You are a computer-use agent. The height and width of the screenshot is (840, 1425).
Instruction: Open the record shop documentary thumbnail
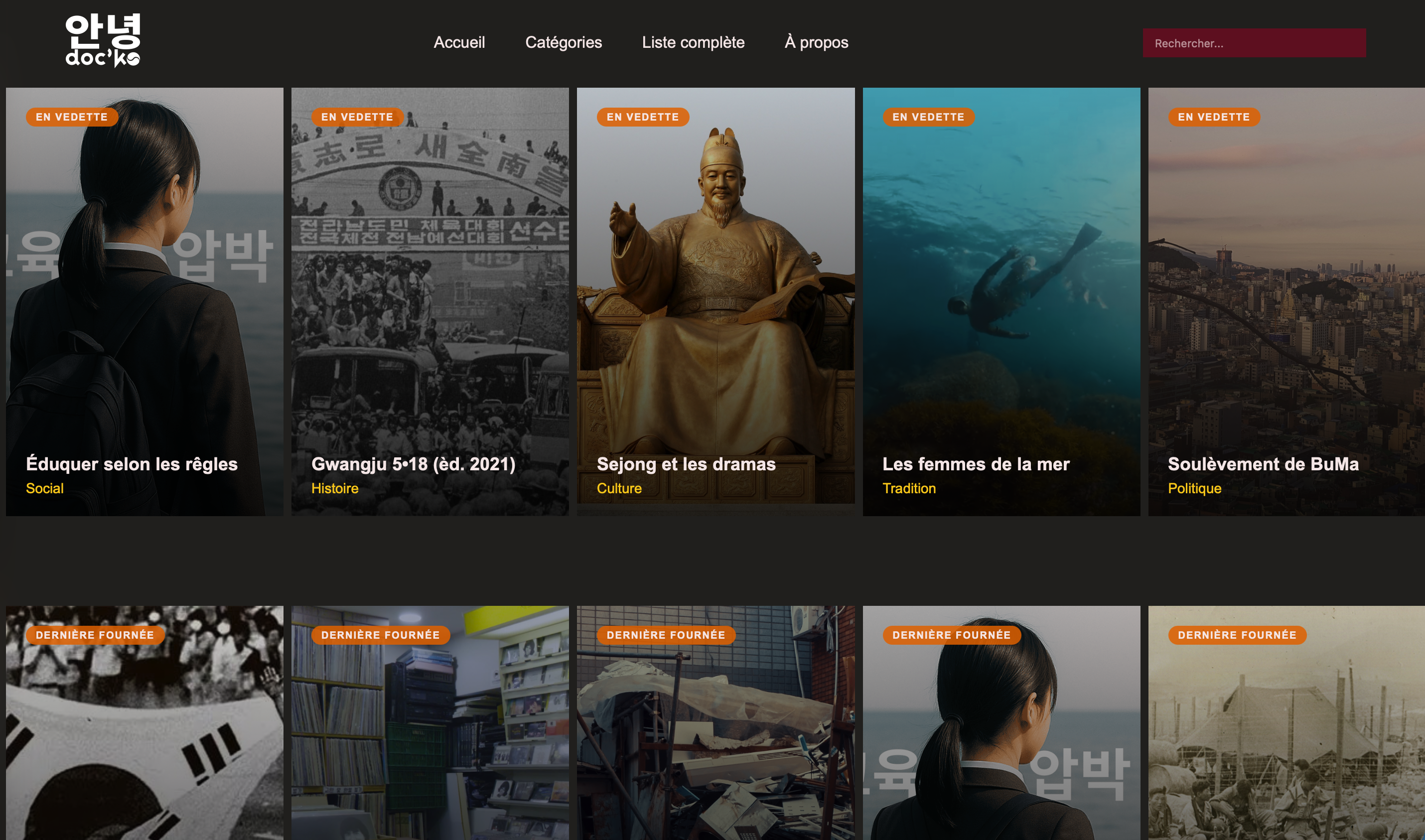point(429,736)
